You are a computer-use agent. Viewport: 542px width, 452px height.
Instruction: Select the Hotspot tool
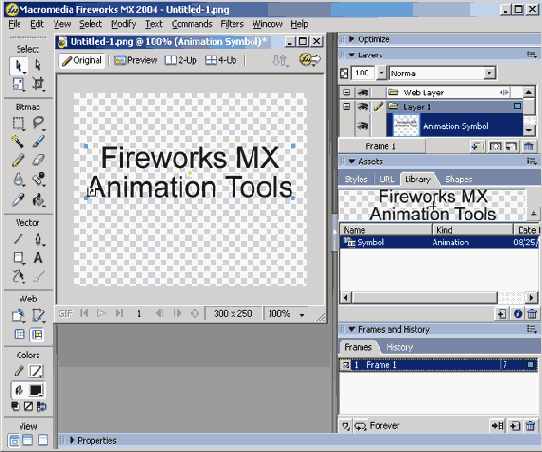(19, 316)
